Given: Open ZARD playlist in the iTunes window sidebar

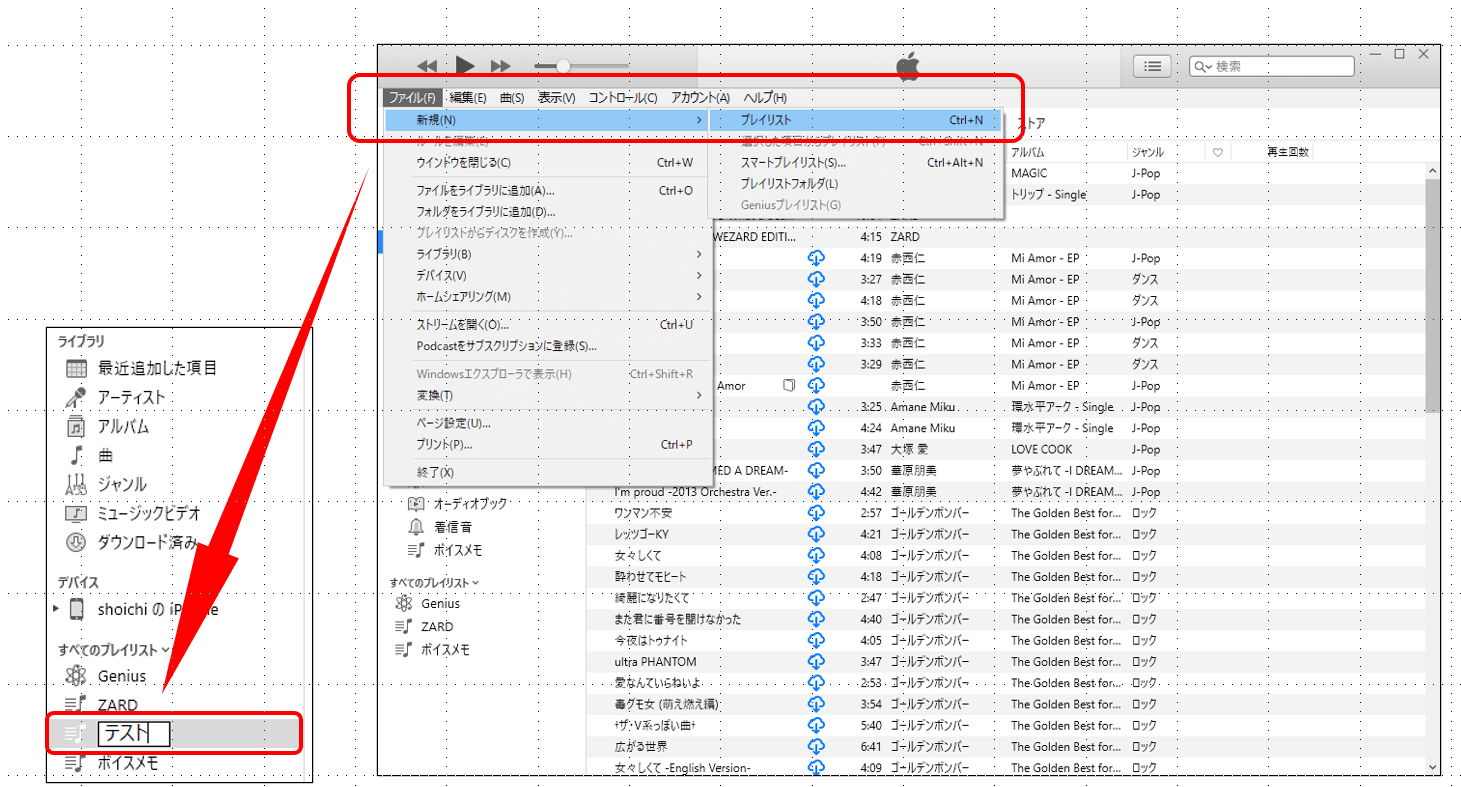Looking at the screenshot, I should pos(424,626).
